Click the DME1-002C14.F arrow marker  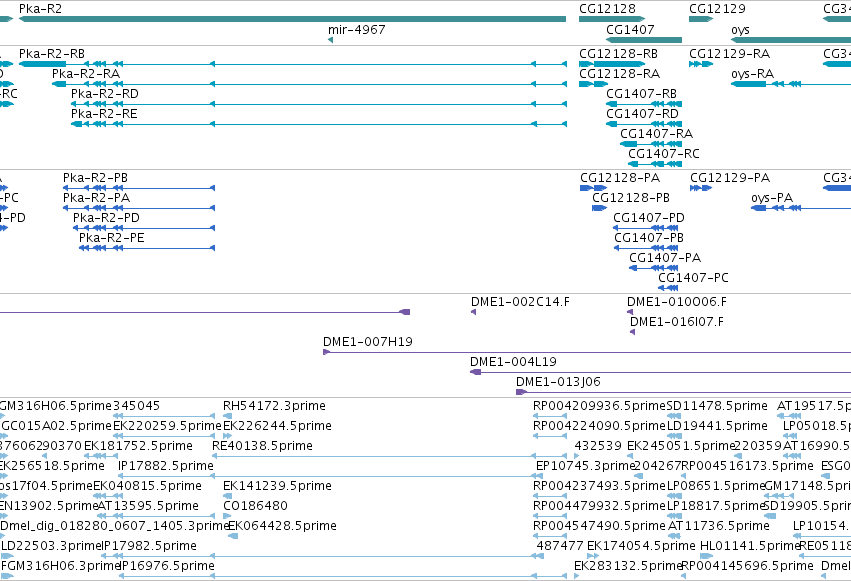473,312
